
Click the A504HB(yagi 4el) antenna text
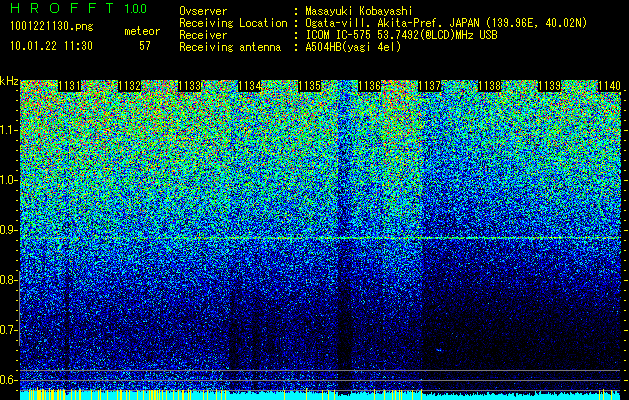[353, 47]
